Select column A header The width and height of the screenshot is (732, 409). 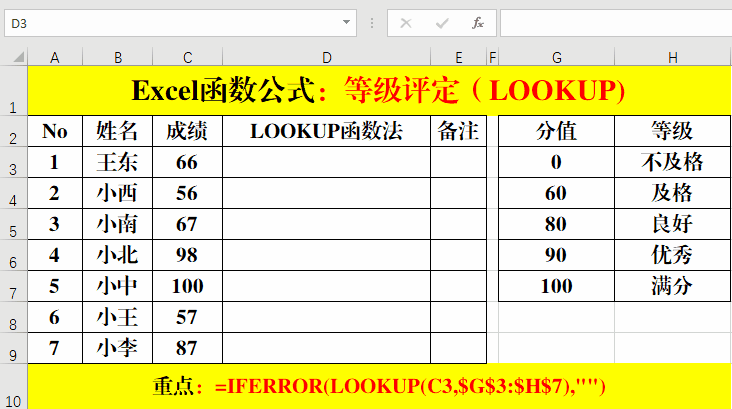(x=55, y=57)
